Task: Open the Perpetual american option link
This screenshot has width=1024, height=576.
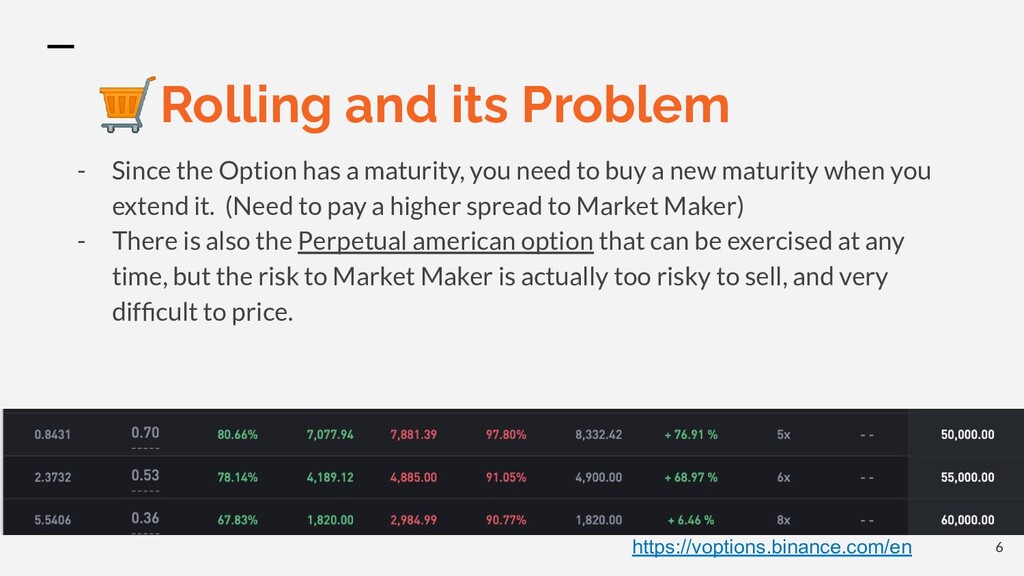Action: pyautogui.click(x=446, y=241)
